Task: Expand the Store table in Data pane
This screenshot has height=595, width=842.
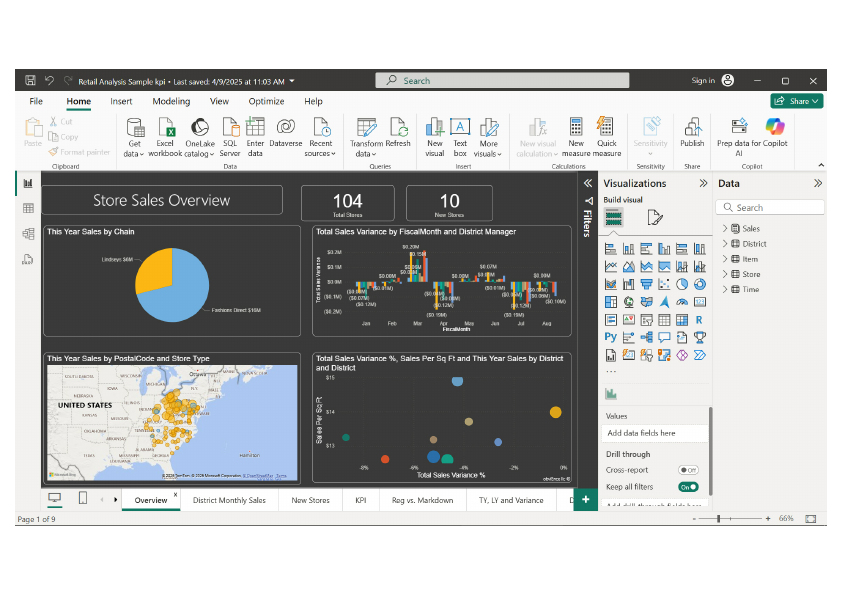Action: click(x=725, y=274)
